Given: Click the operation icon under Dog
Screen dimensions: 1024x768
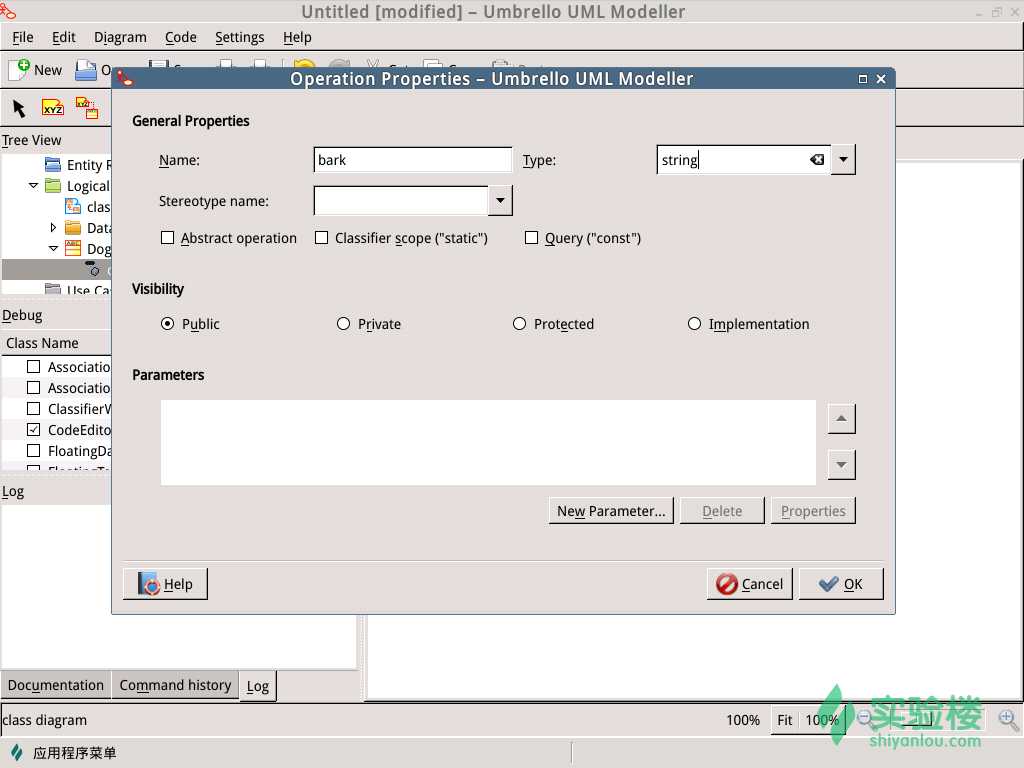Looking at the screenshot, I should (x=93, y=268).
